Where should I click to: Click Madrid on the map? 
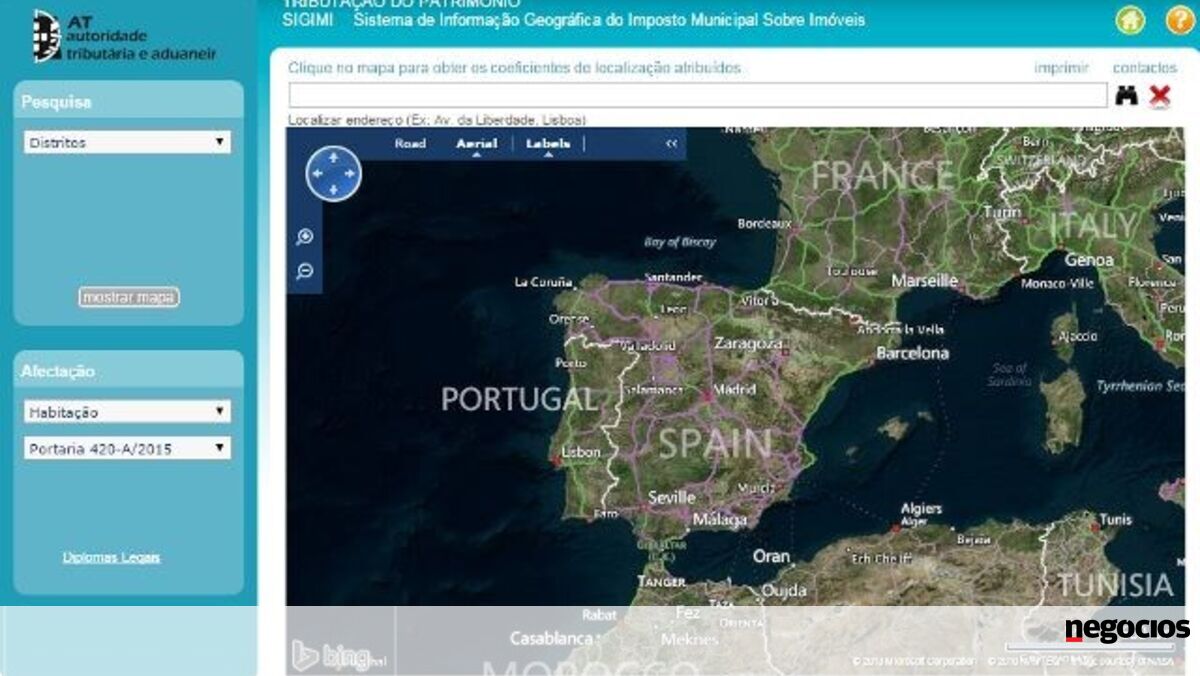click(735, 389)
